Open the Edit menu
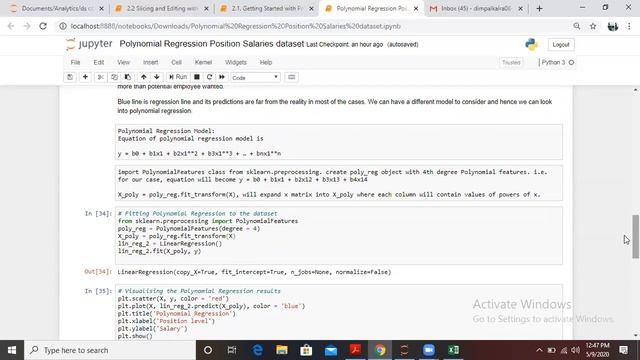This screenshot has width=640, height=360. pyautogui.click(x=99, y=62)
